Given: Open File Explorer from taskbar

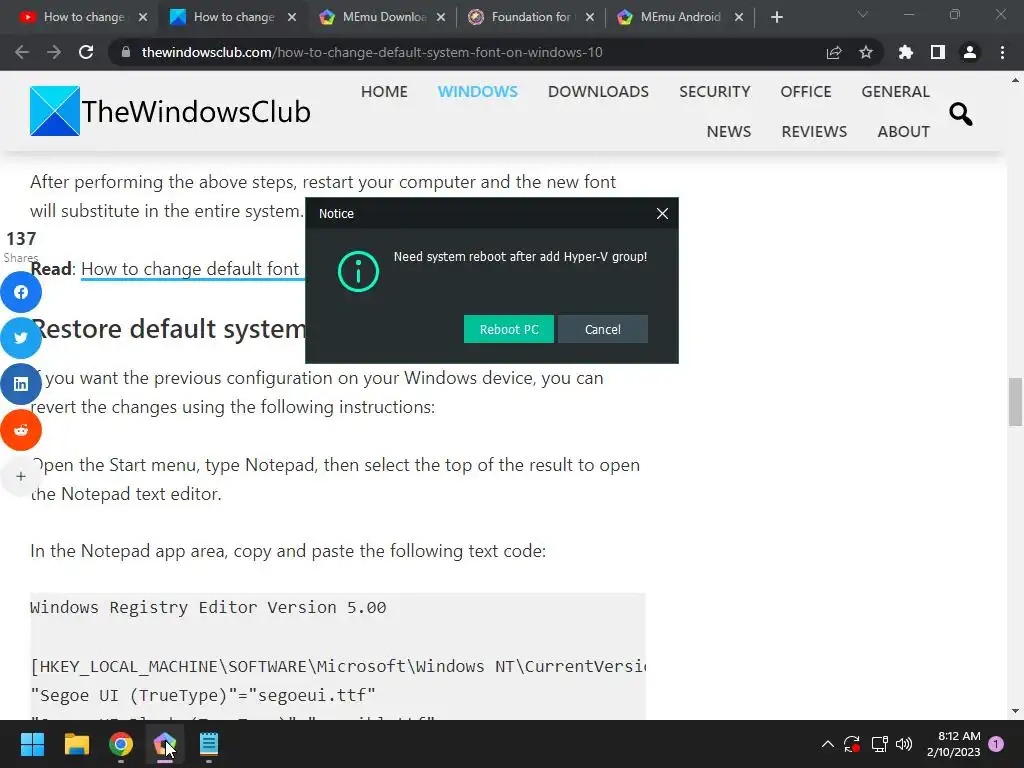Looking at the screenshot, I should [76, 744].
